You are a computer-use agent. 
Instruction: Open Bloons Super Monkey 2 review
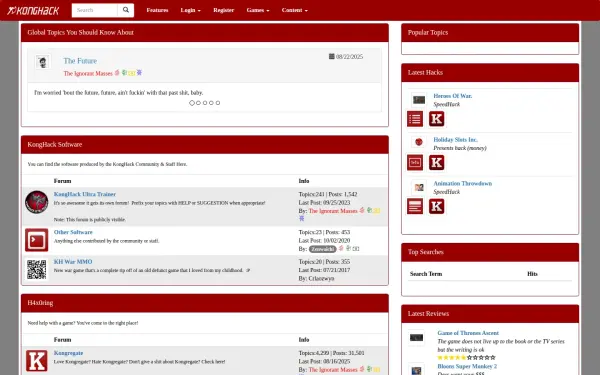click(x=467, y=367)
